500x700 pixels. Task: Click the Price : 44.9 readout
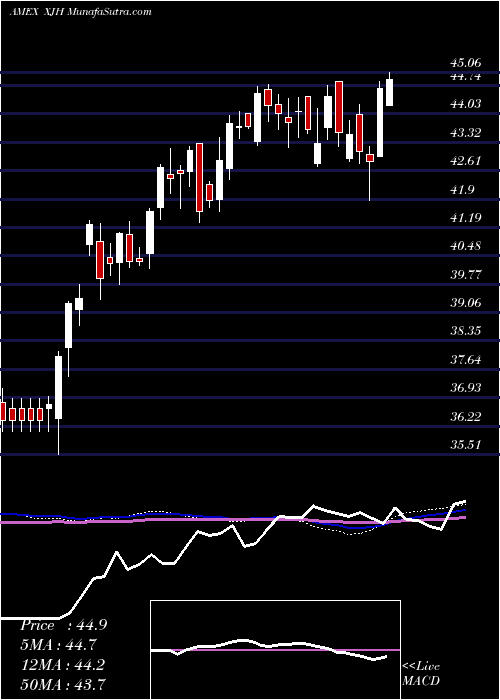pyautogui.click(x=63, y=625)
